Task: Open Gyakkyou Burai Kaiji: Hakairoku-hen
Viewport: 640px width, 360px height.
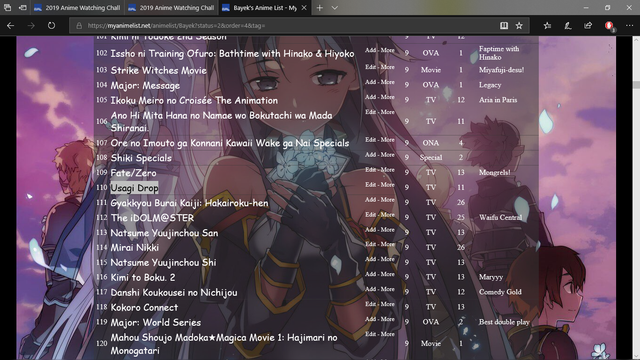Action: (189, 203)
